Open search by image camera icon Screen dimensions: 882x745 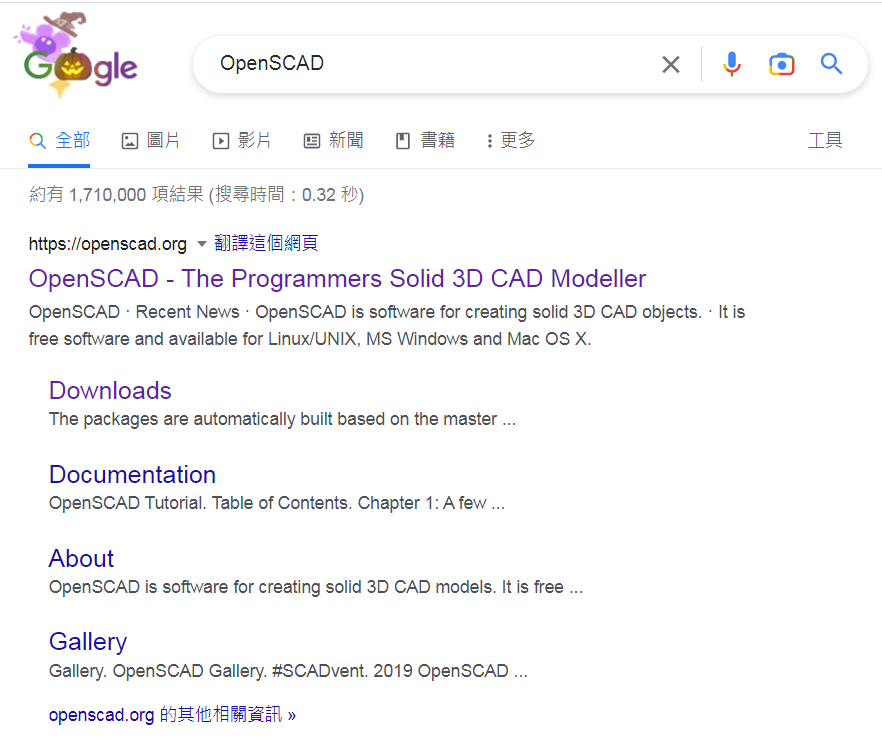pos(781,64)
